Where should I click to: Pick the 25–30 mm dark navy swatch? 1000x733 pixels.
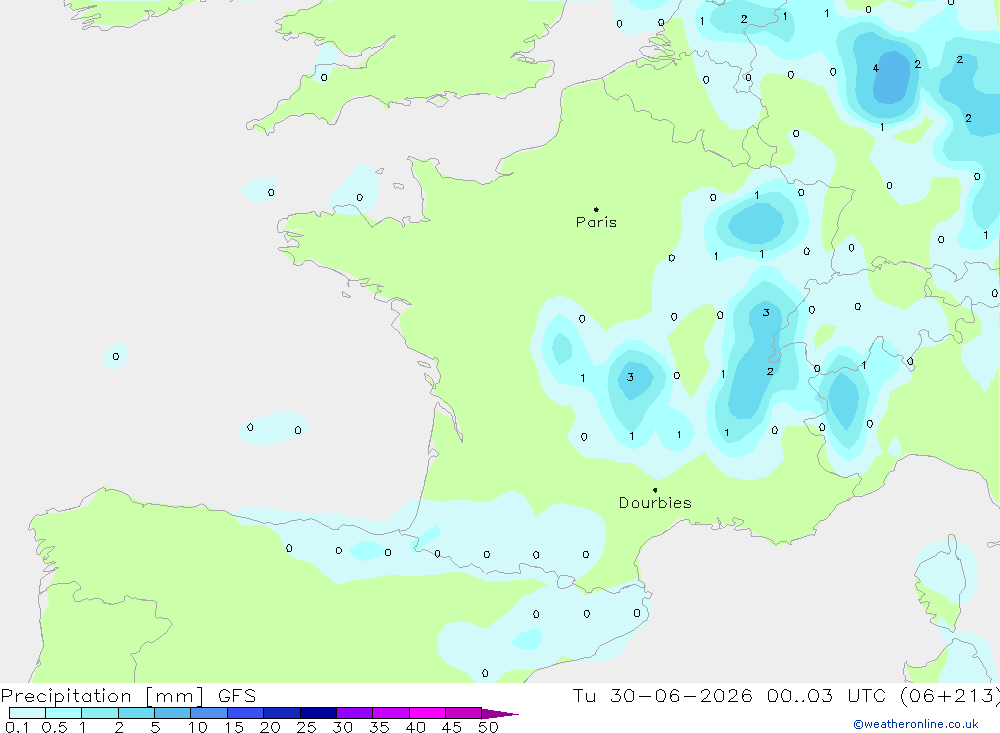pos(318,713)
